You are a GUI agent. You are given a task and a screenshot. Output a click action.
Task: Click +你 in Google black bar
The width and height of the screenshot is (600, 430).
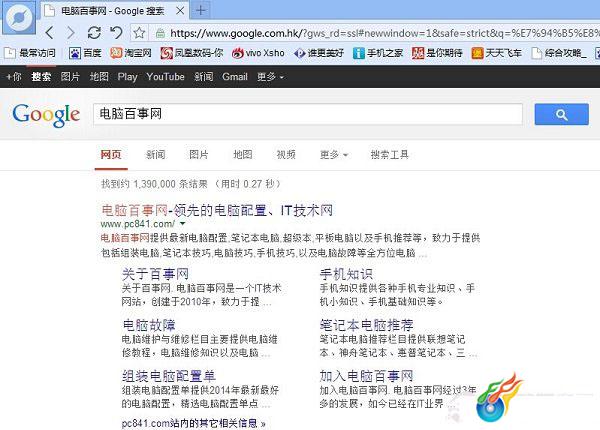tap(14, 77)
